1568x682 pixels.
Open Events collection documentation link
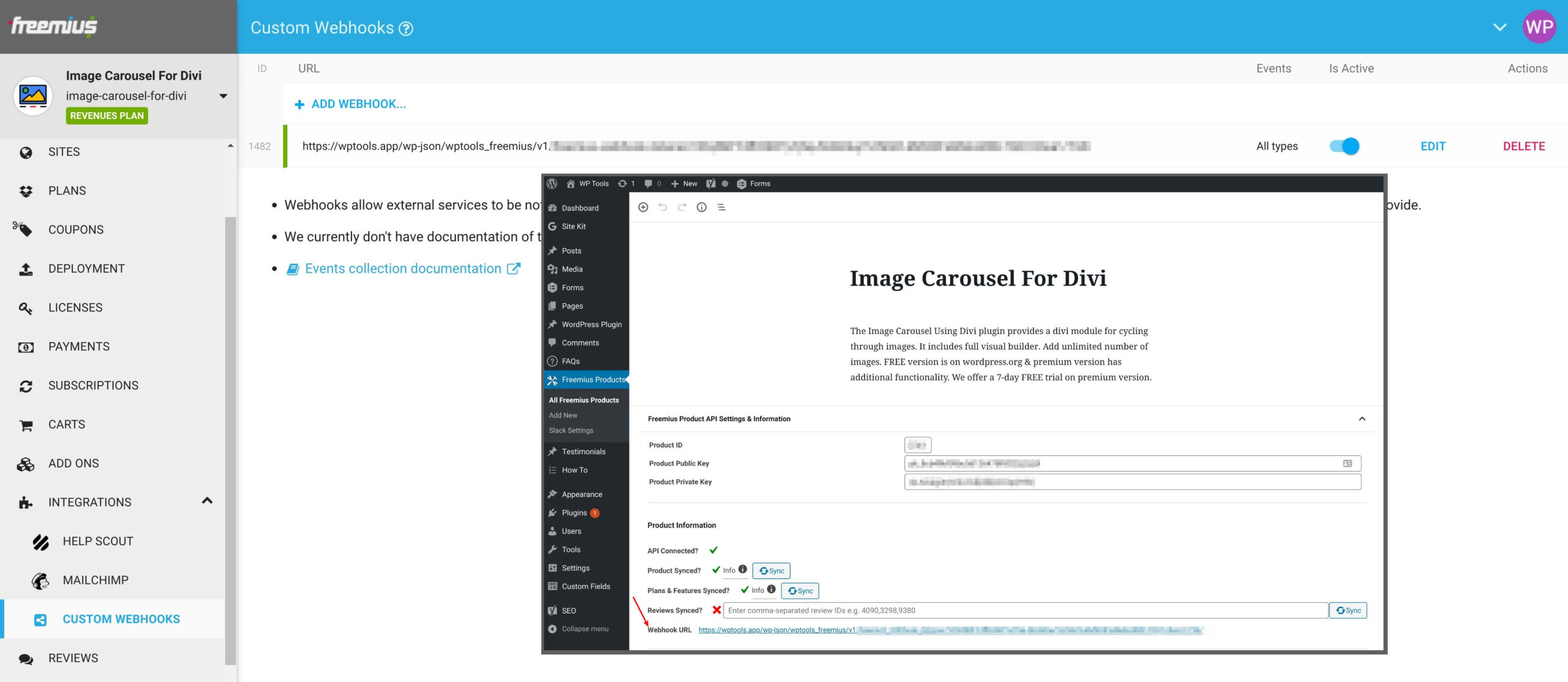(403, 268)
